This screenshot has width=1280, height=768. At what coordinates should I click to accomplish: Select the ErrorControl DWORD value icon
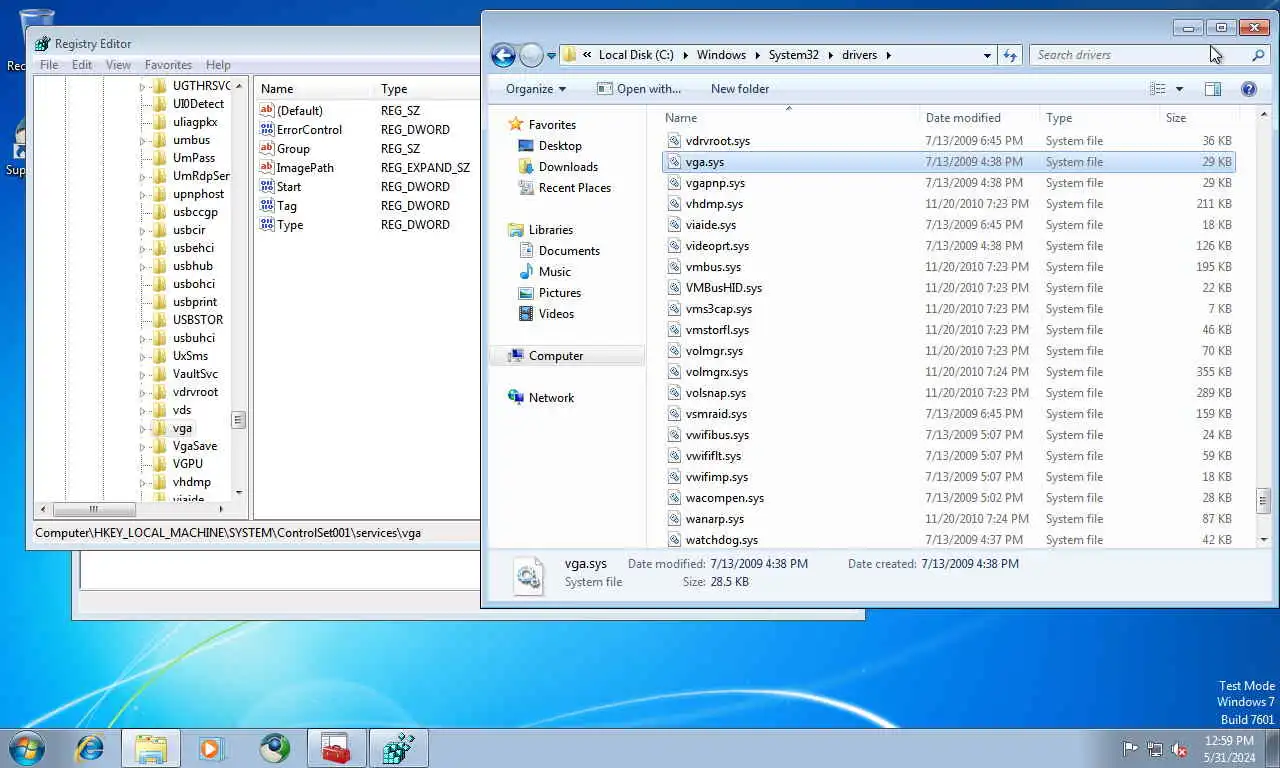click(267, 130)
